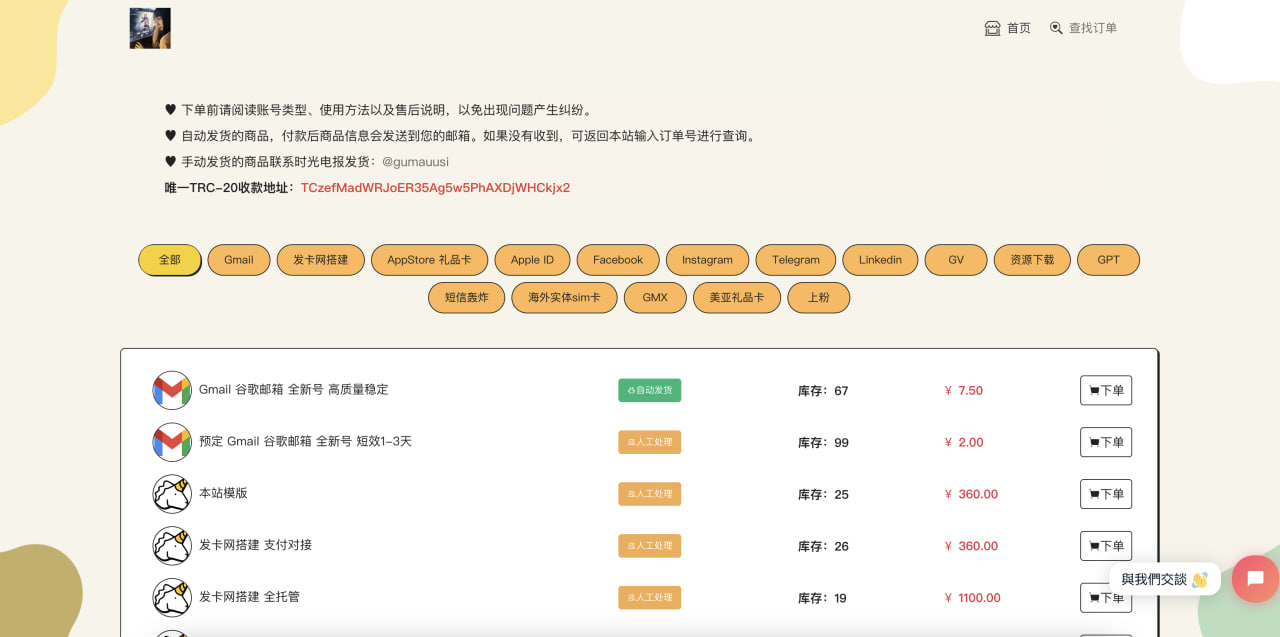Click the stock value 库存: 19
This screenshot has height=637, width=1280.
(x=822, y=599)
